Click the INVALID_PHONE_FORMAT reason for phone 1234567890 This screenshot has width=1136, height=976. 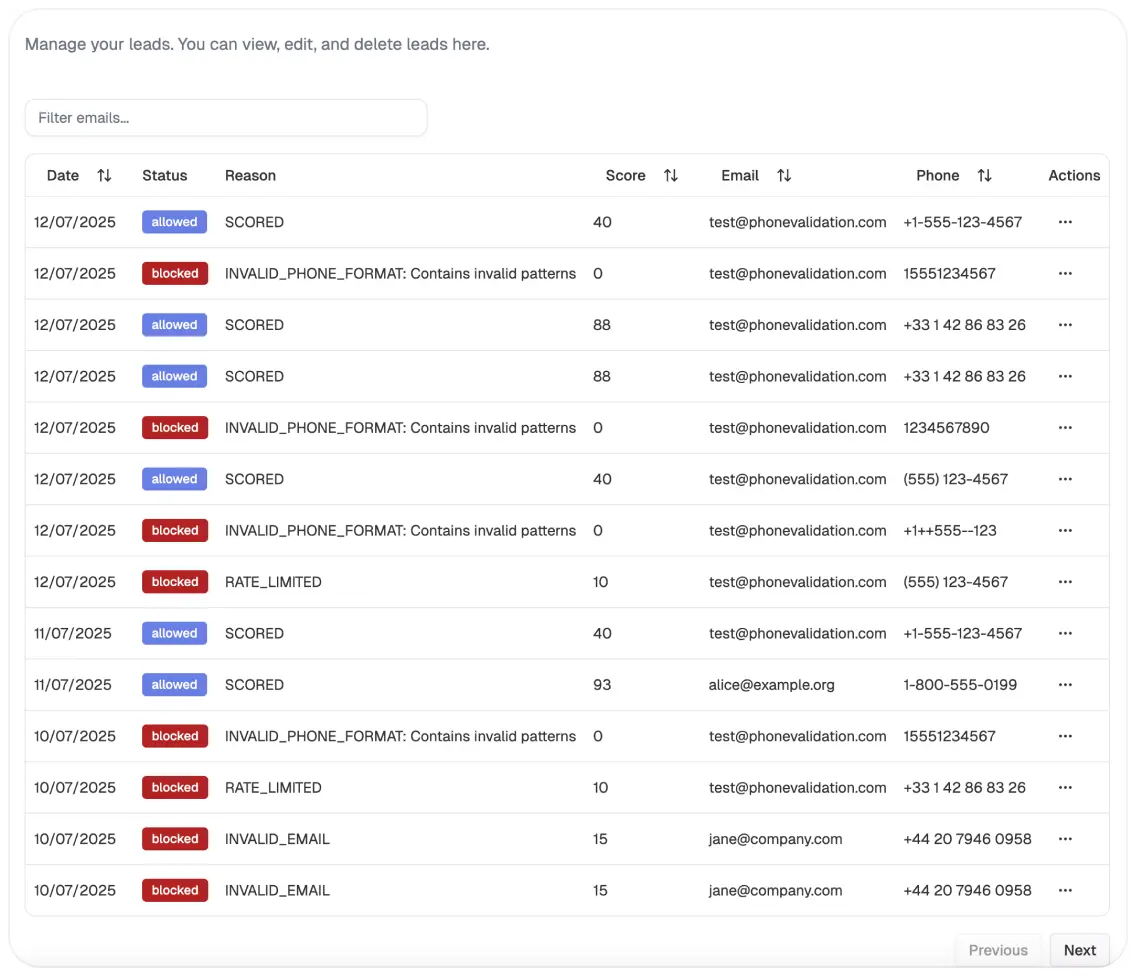coord(400,427)
